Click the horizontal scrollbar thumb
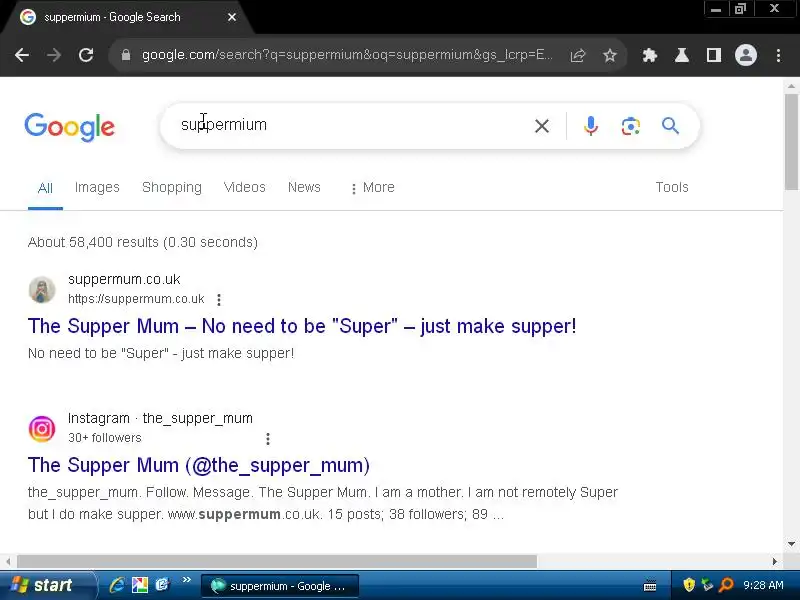This screenshot has width=800, height=600. (x=277, y=561)
